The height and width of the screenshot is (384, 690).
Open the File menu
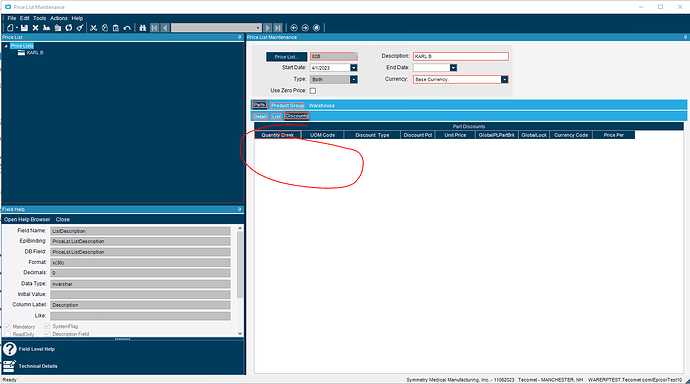click(11, 18)
